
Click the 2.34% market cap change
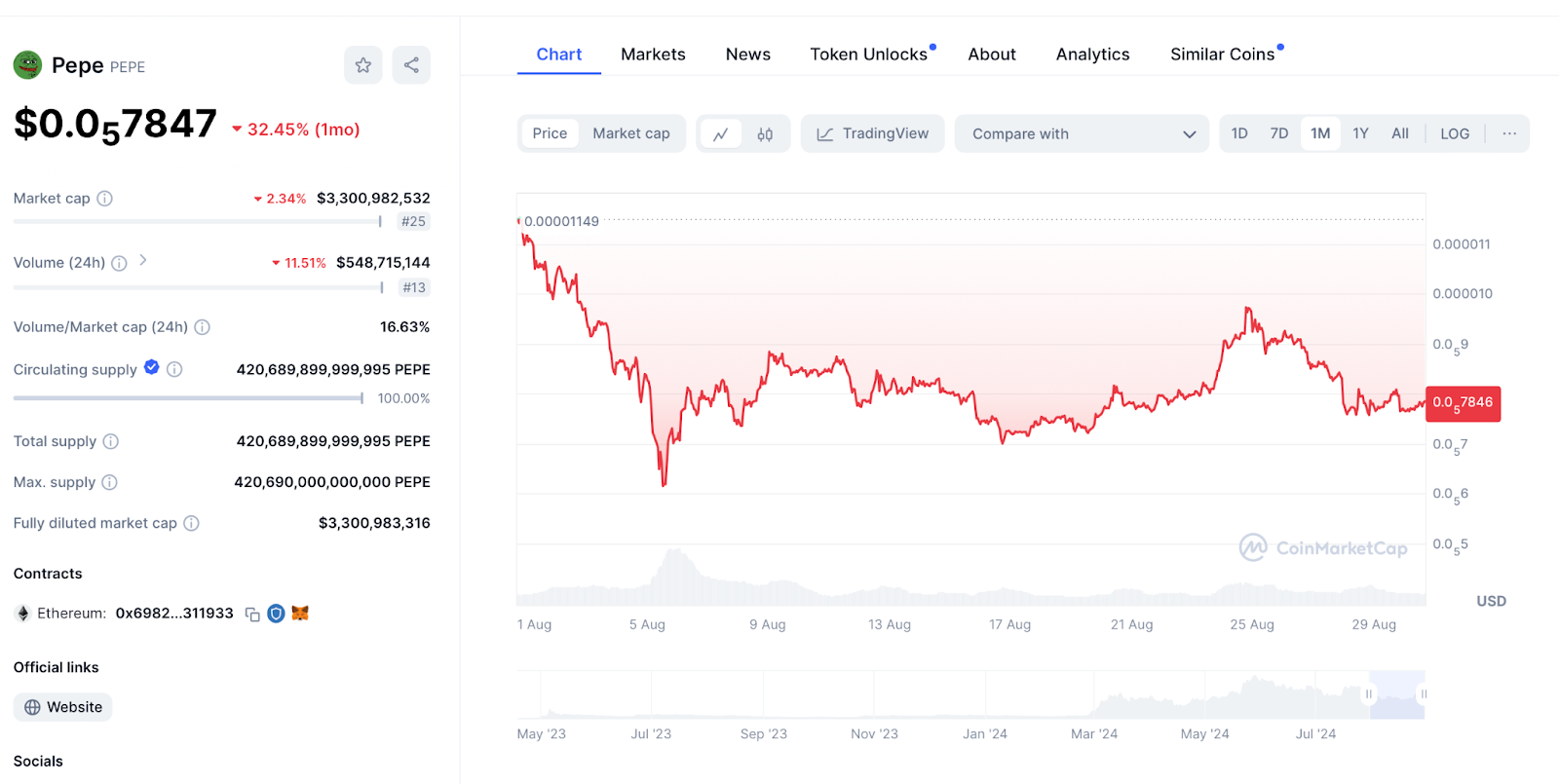280,199
